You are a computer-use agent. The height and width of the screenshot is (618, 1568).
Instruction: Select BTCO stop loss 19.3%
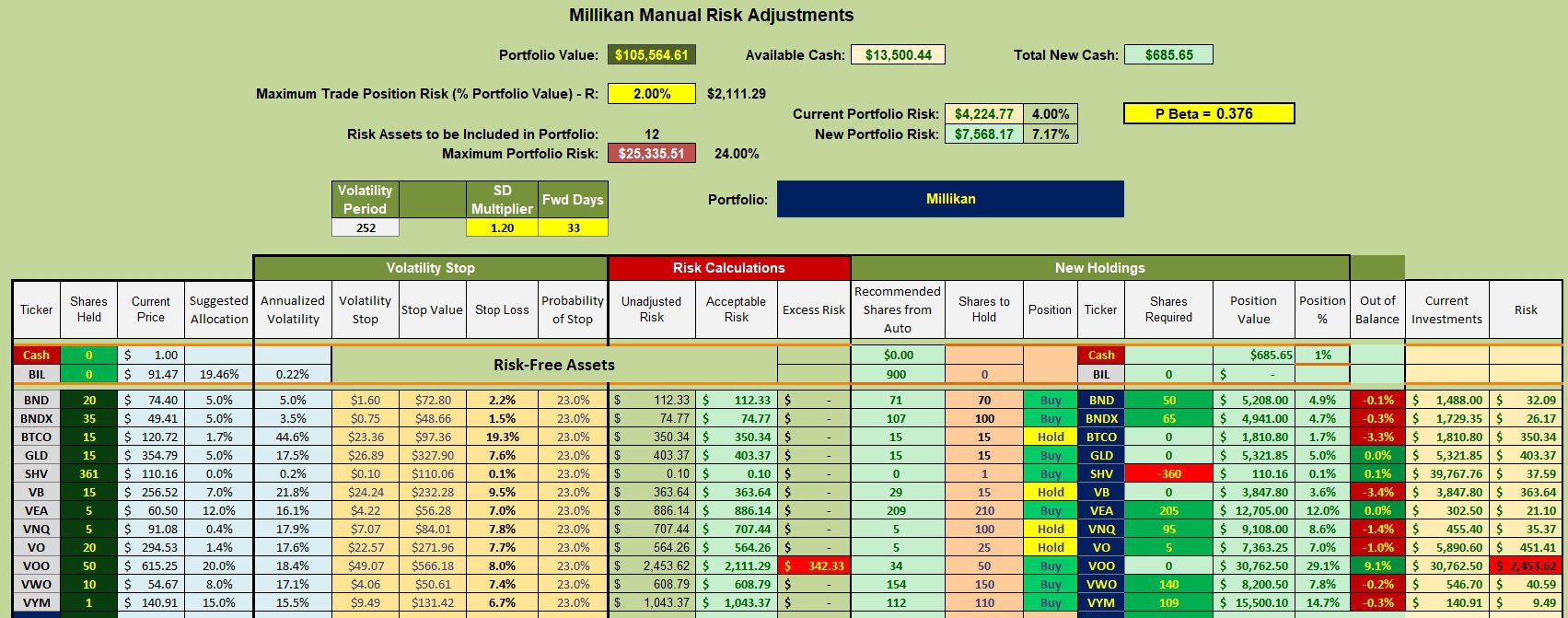click(502, 437)
